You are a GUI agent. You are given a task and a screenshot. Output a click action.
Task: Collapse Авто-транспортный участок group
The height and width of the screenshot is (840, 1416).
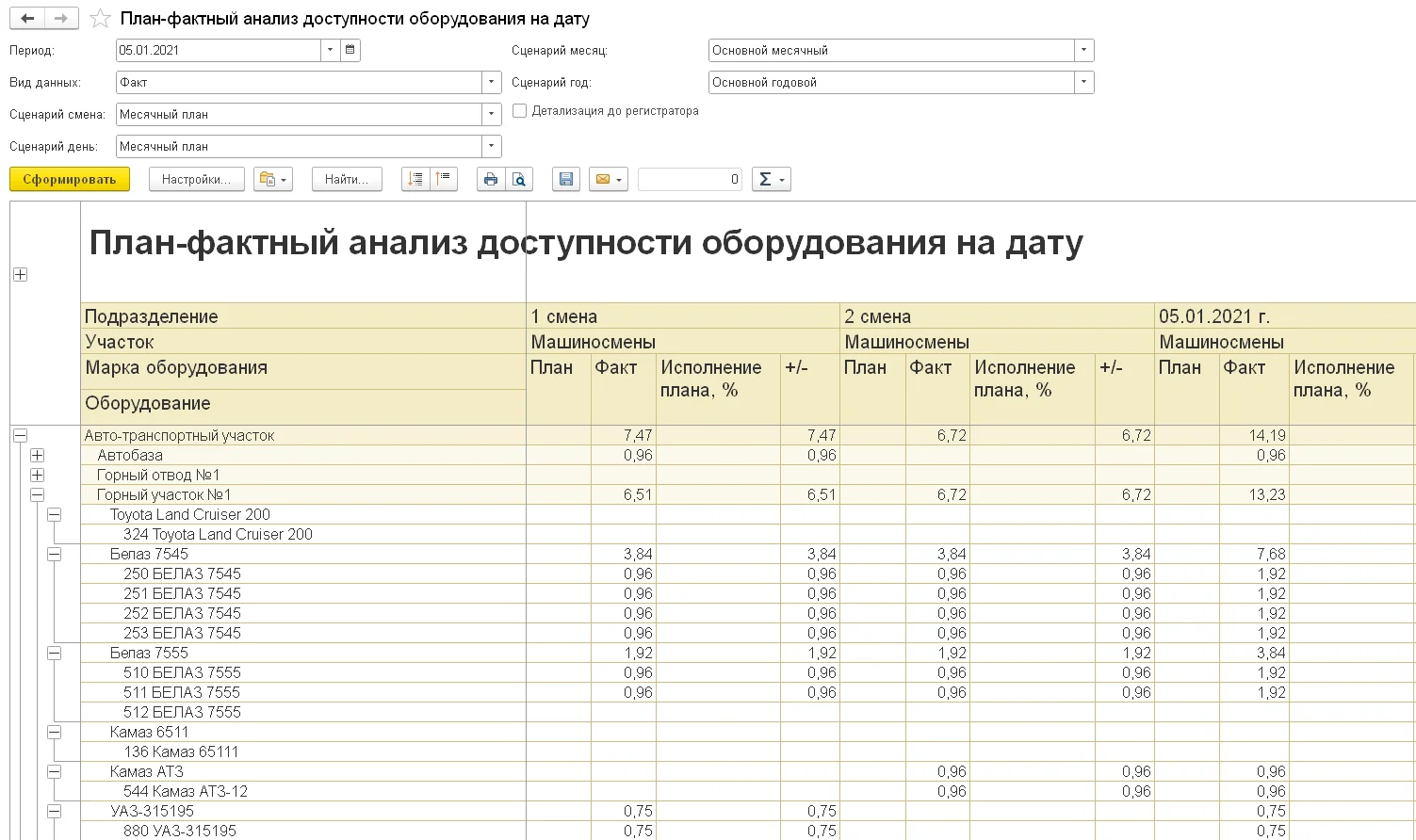click(x=20, y=436)
